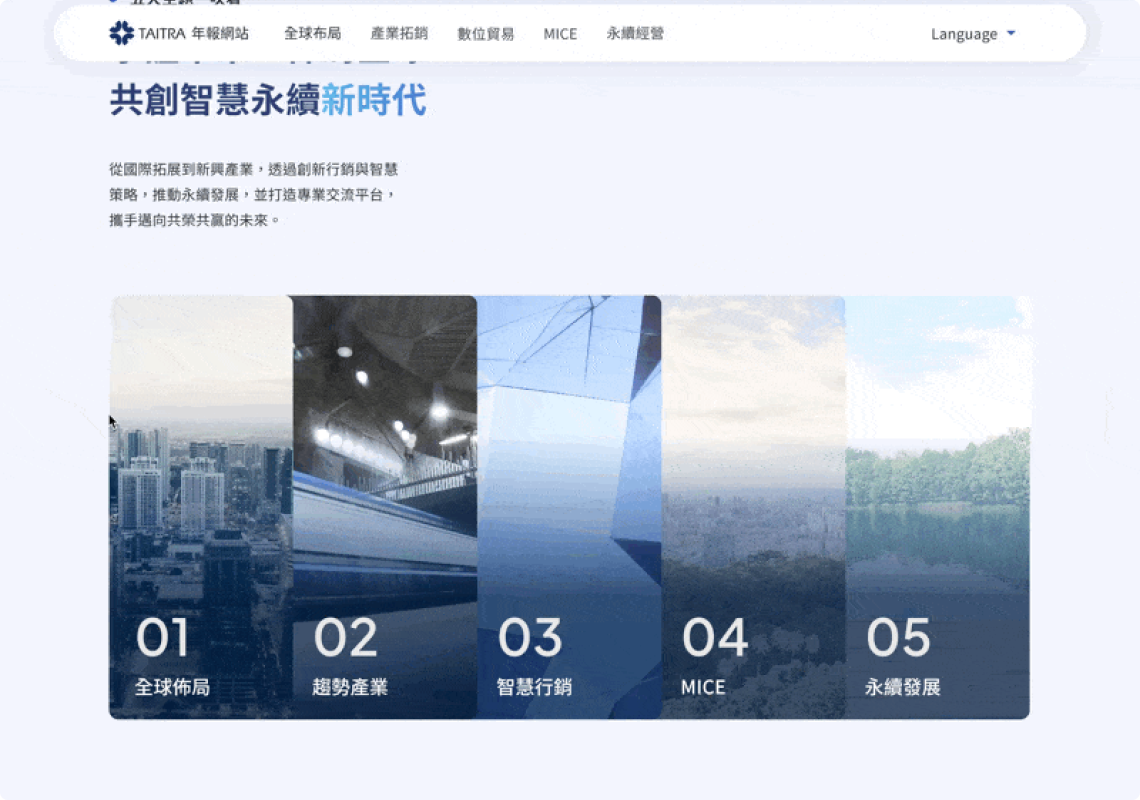Click the 智慧行銷 card title
1140x800 pixels.
click(534, 687)
